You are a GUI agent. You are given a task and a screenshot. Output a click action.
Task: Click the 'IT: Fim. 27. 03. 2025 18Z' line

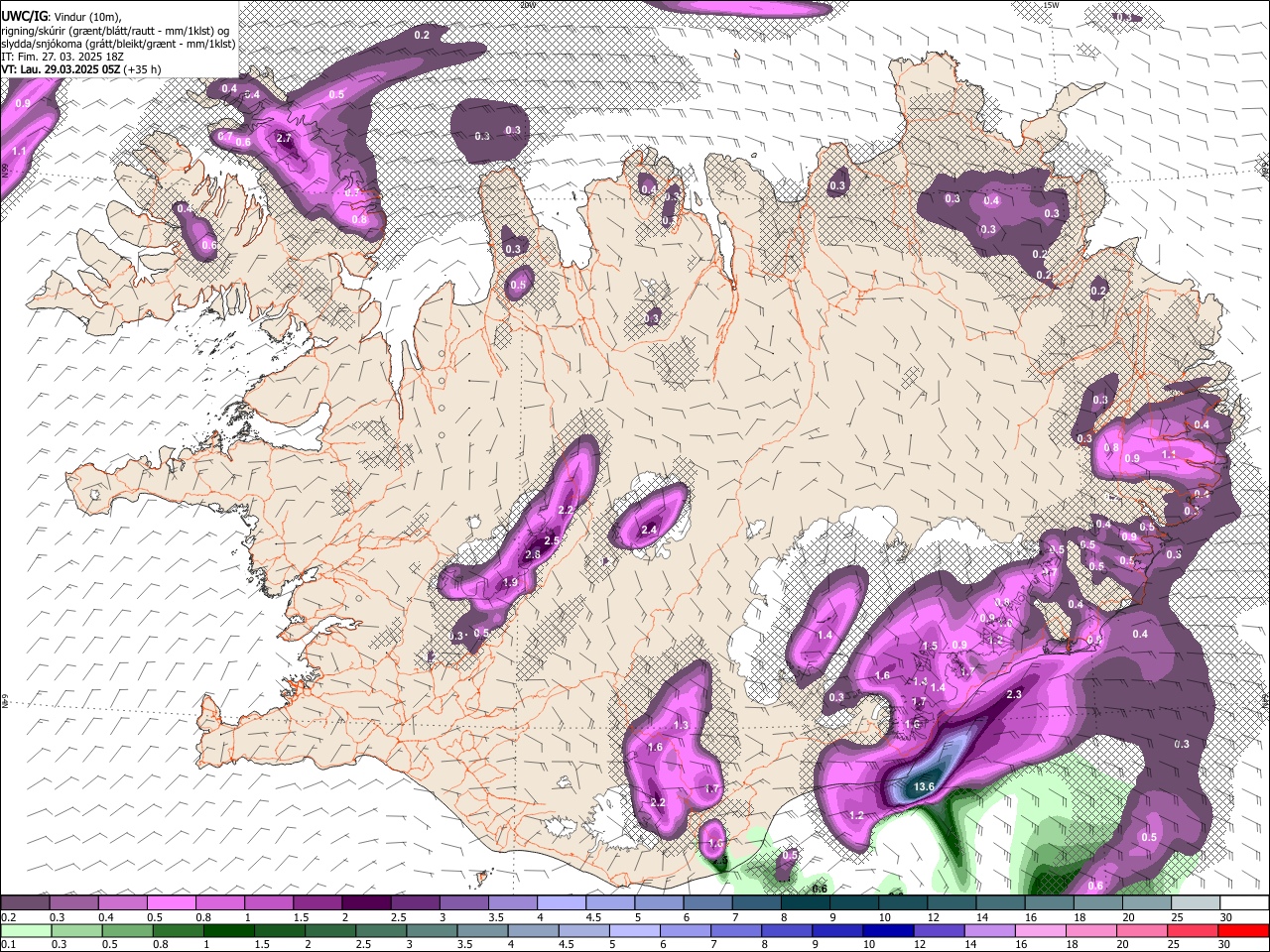point(63,57)
